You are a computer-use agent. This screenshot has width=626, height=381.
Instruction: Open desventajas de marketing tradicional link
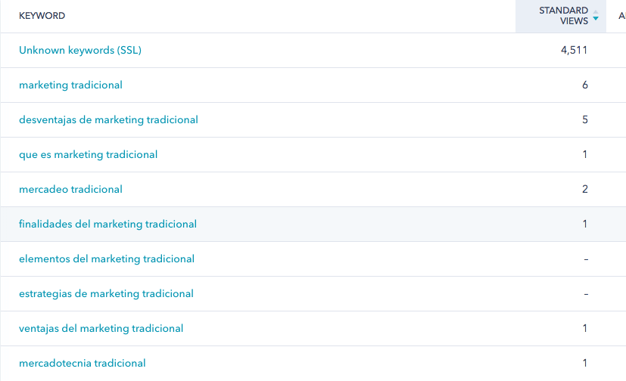[x=109, y=120]
